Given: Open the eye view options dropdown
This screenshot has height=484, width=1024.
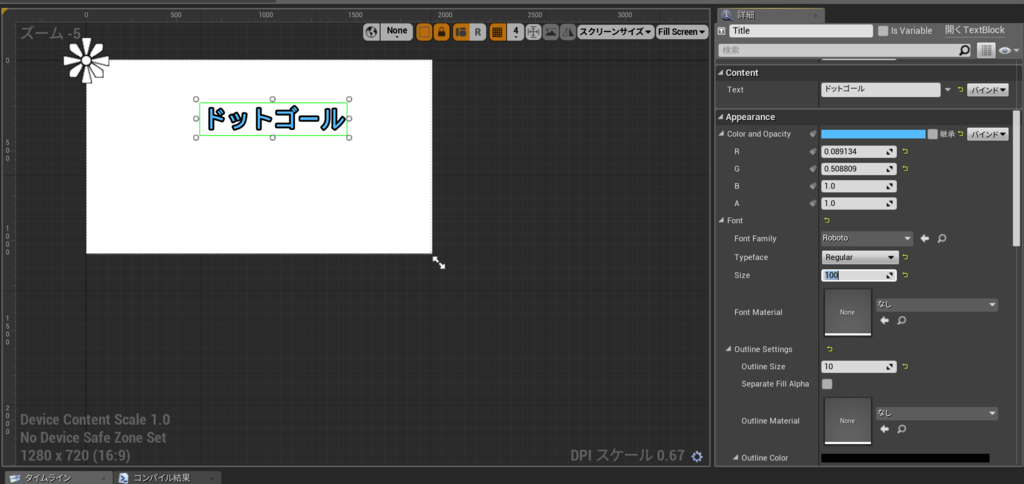Looking at the screenshot, I should point(1008,50).
